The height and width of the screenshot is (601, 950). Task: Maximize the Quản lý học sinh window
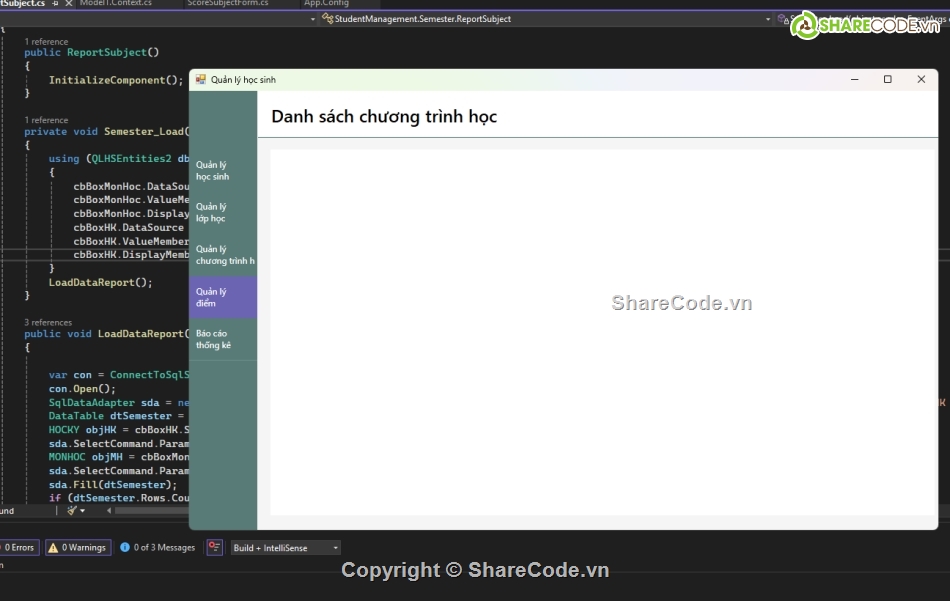click(x=887, y=80)
